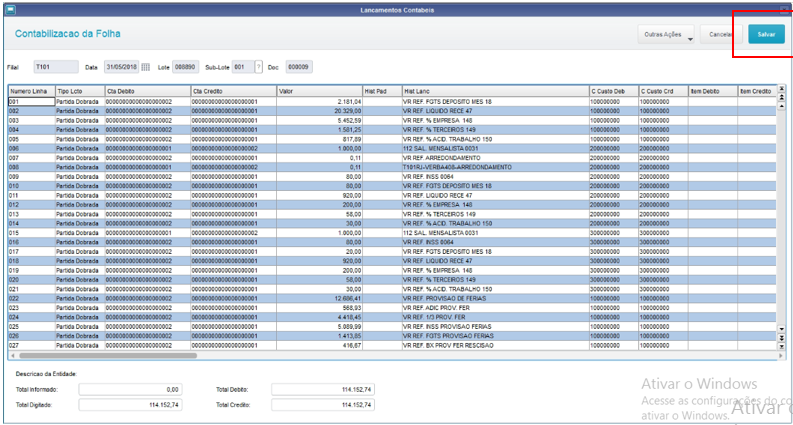Viewport: 793px width, 425px height.
Task: Select 'VR REF. PROVISAO DE FERIAS' cell
Action: [x=495, y=299]
